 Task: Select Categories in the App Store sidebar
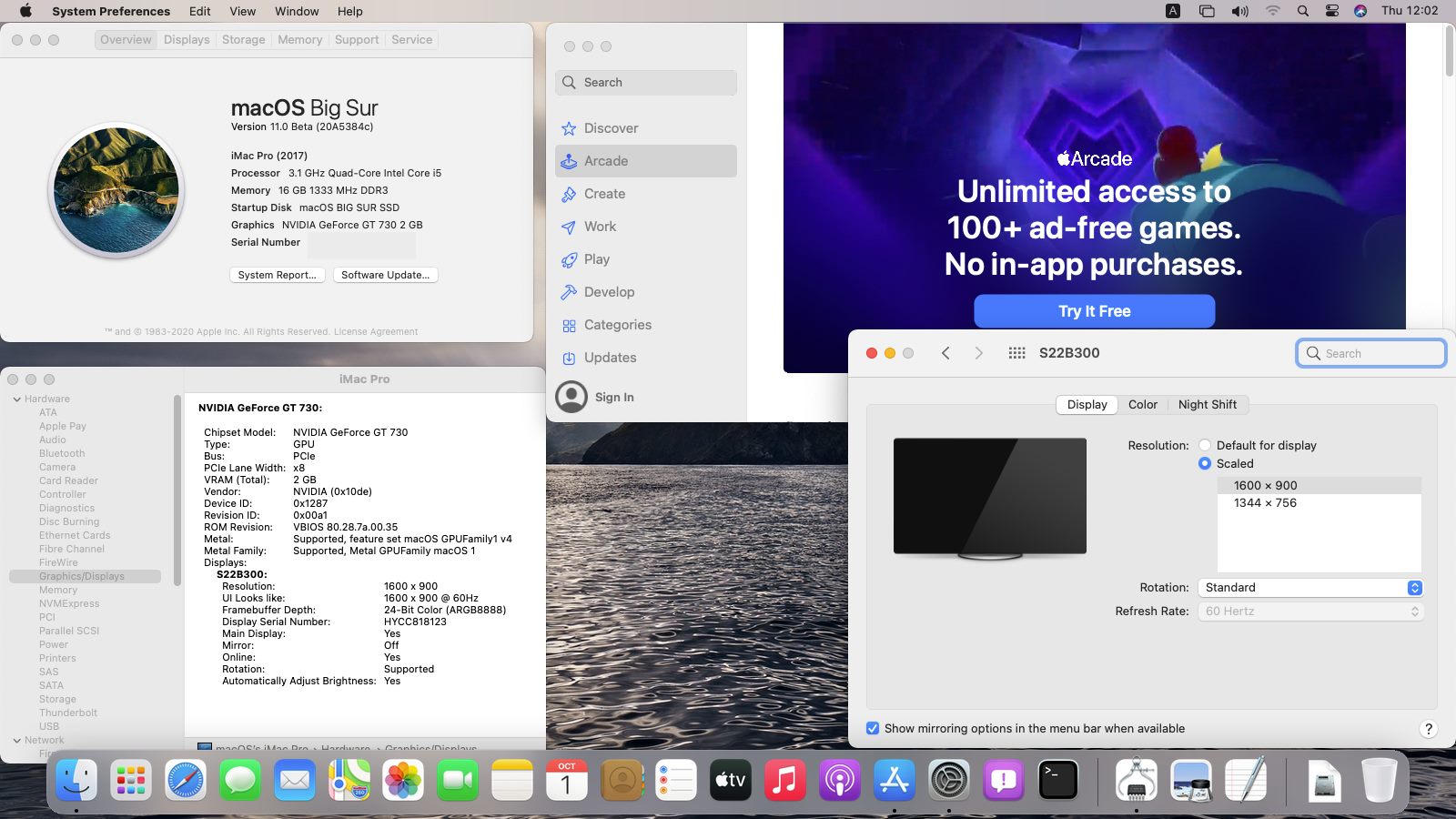pyautogui.click(x=646, y=325)
